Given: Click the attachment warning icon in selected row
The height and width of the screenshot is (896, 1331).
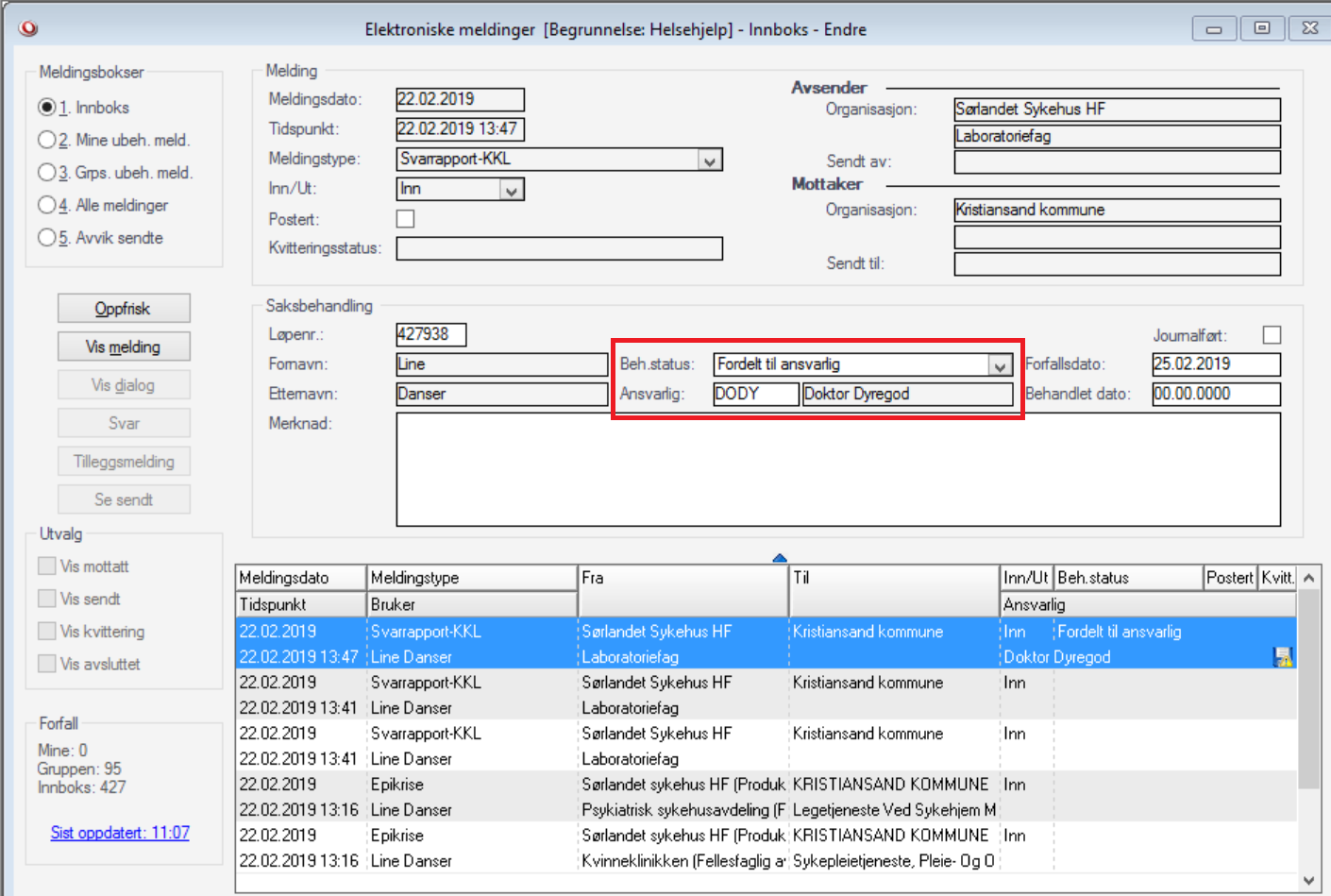Looking at the screenshot, I should point(1283,657).
